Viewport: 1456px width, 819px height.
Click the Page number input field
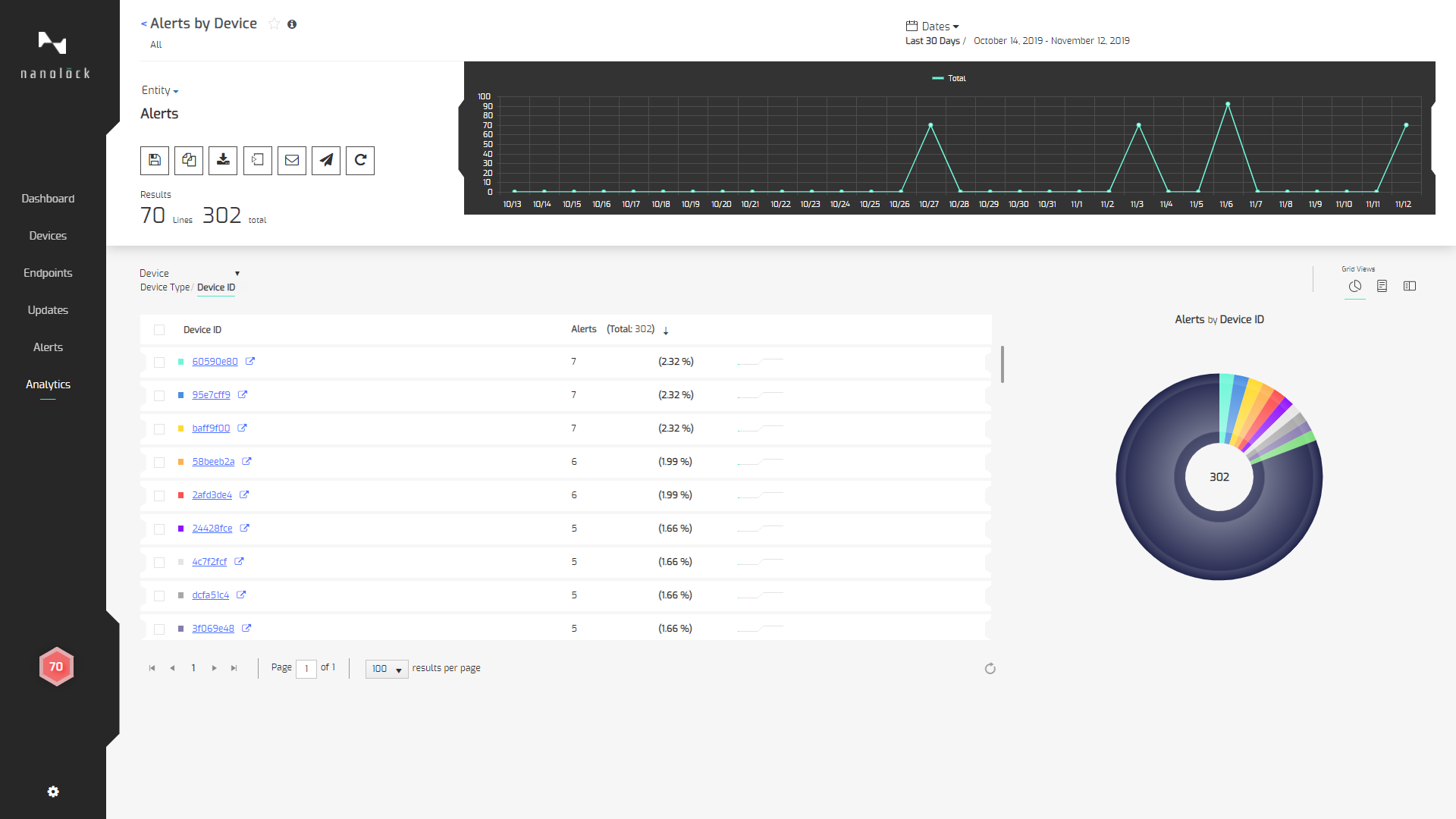(306, 669)
